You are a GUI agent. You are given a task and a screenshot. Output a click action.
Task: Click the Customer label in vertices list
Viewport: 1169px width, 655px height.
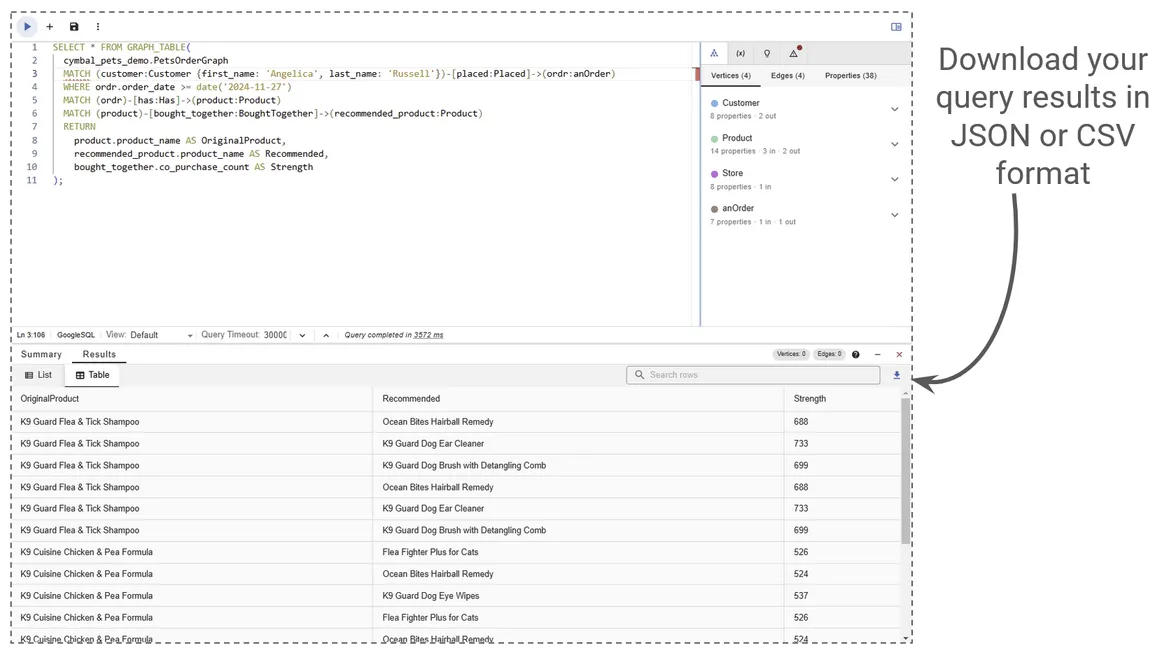click(740, 103)
